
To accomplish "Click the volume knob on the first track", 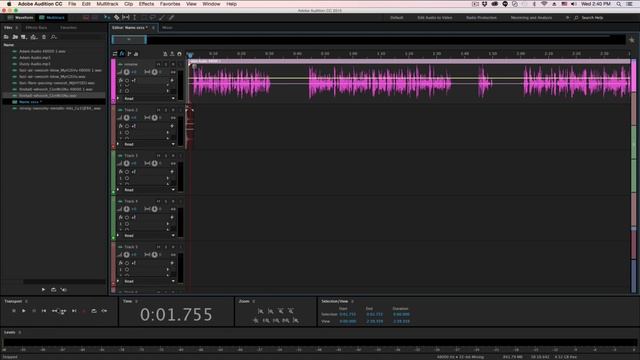I will pos(127,72).
